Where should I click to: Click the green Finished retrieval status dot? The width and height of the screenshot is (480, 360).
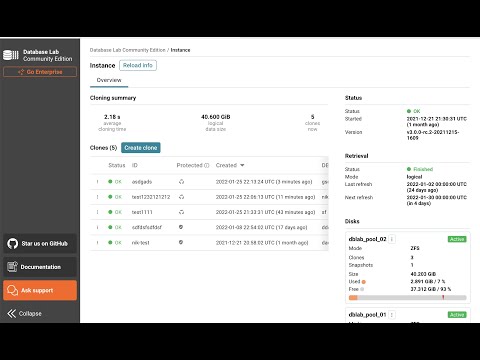409,169
